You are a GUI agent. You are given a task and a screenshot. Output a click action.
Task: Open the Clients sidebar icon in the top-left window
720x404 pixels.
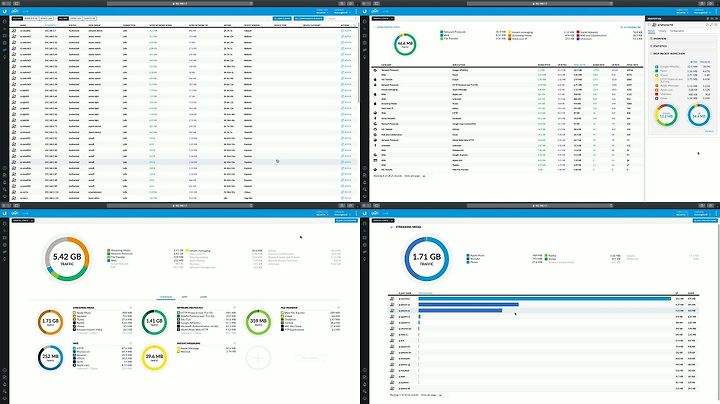tap(5, 50)
